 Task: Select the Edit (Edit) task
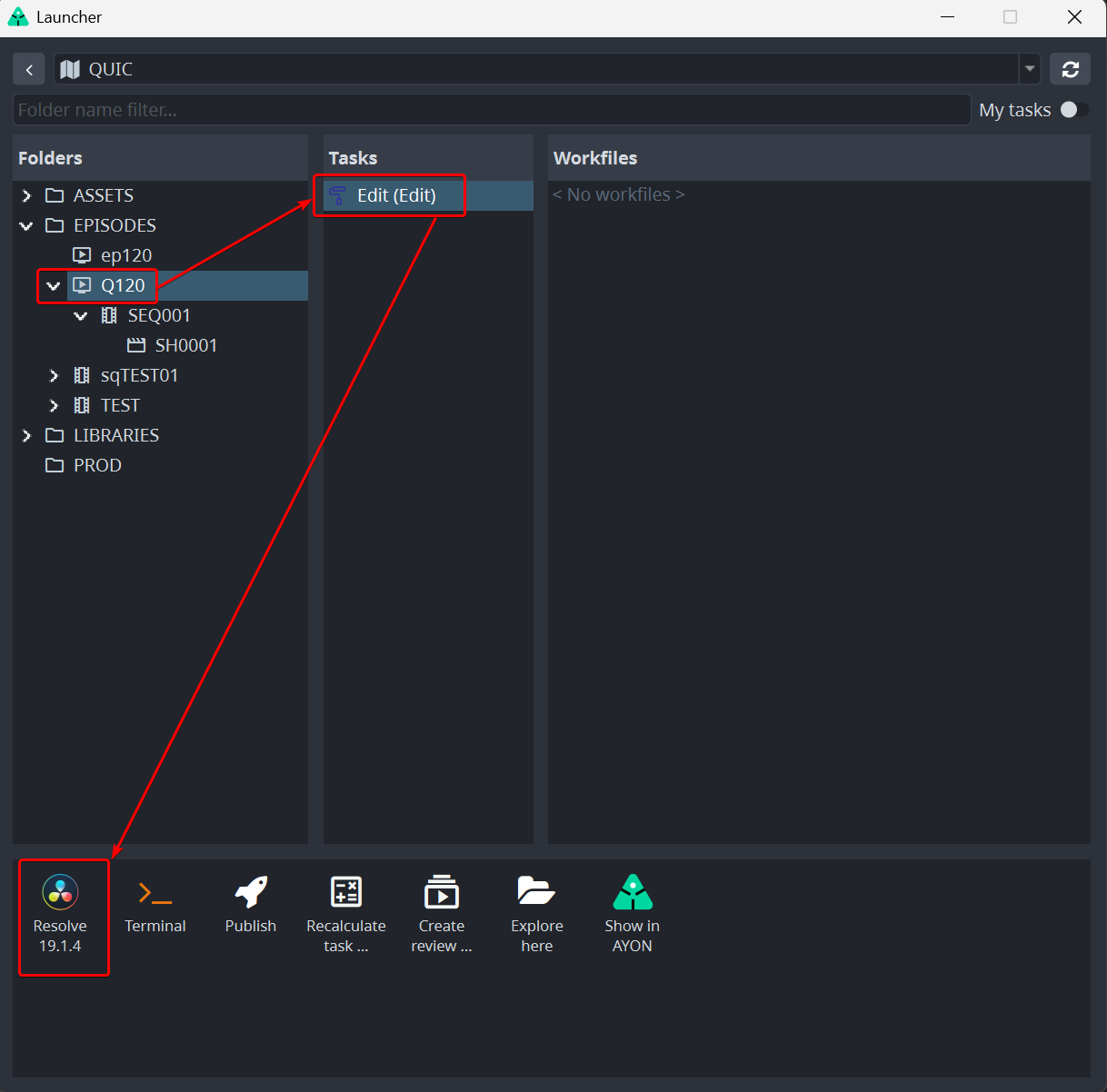(x=396, y=196)
